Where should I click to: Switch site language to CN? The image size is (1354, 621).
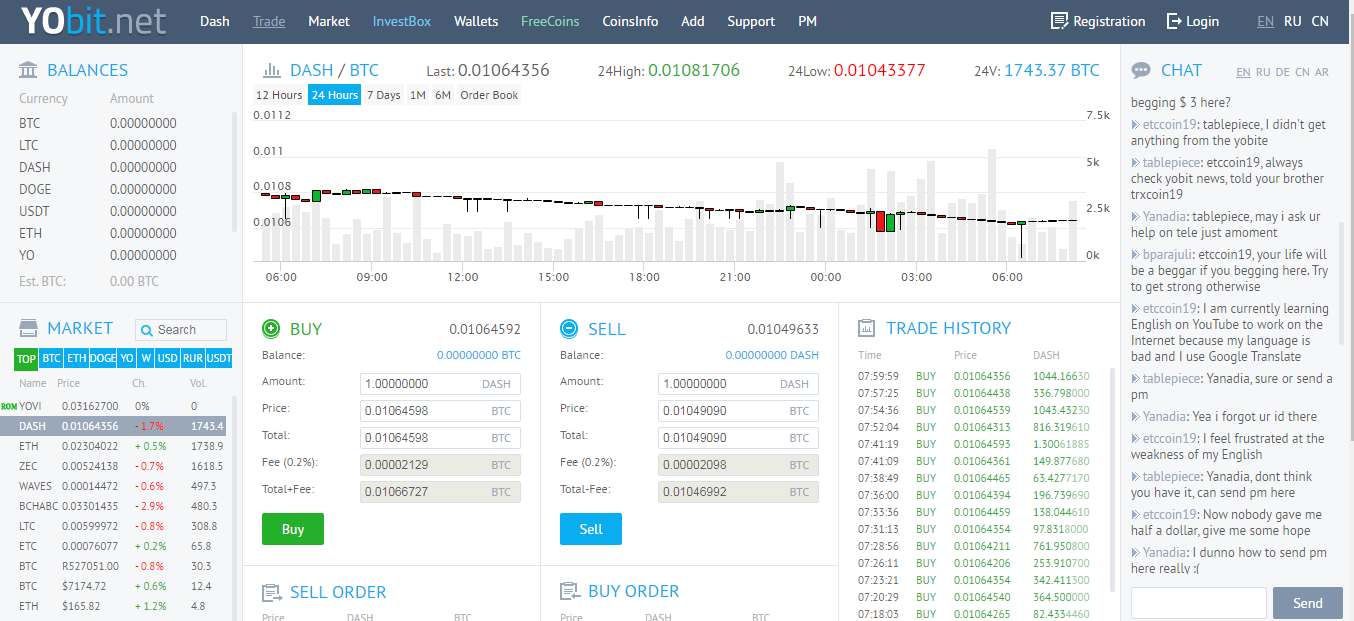tap(1320, 21)
